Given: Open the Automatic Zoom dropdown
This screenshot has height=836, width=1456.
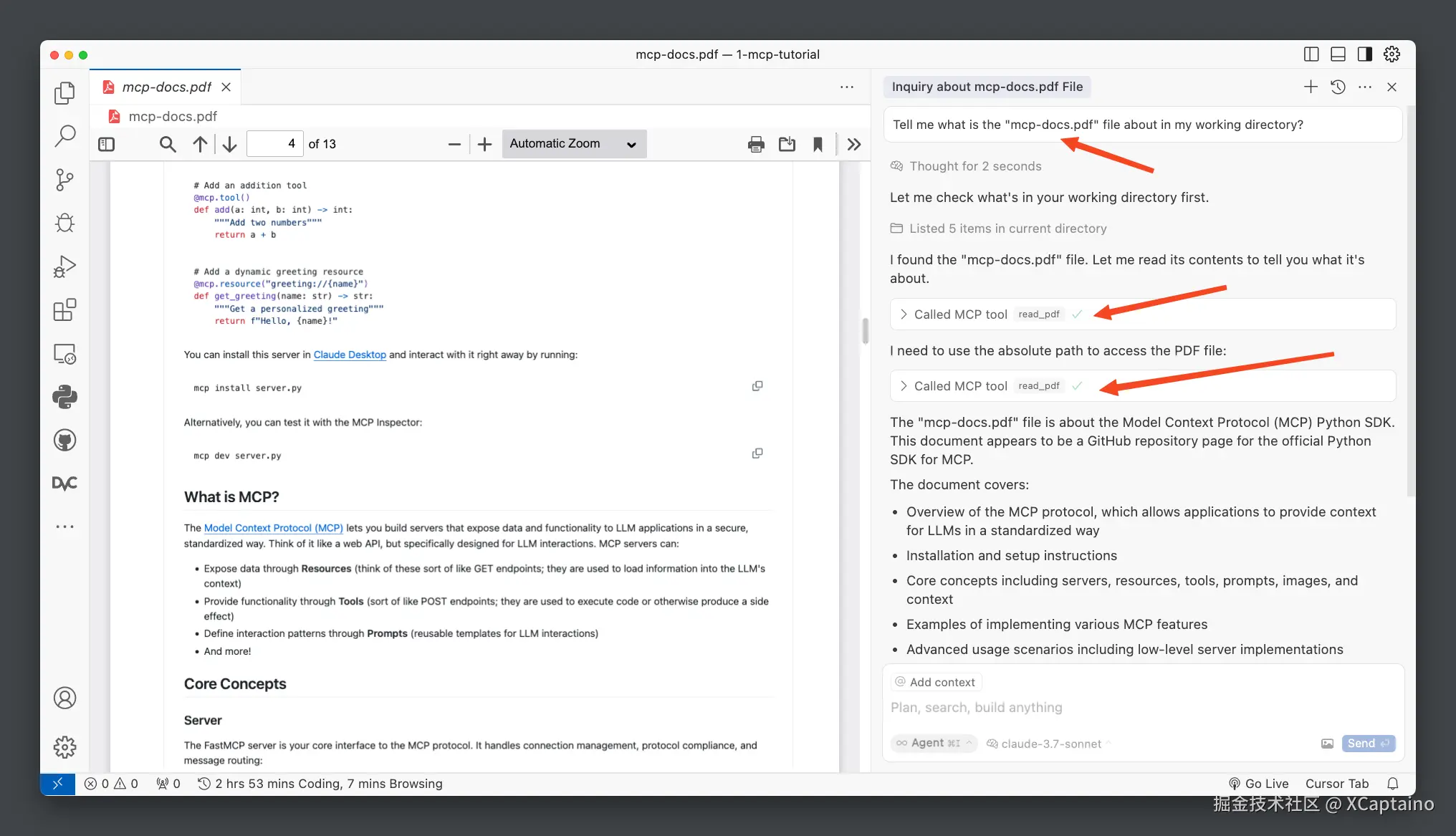Looking at the screenshot, I should (573, 143).
